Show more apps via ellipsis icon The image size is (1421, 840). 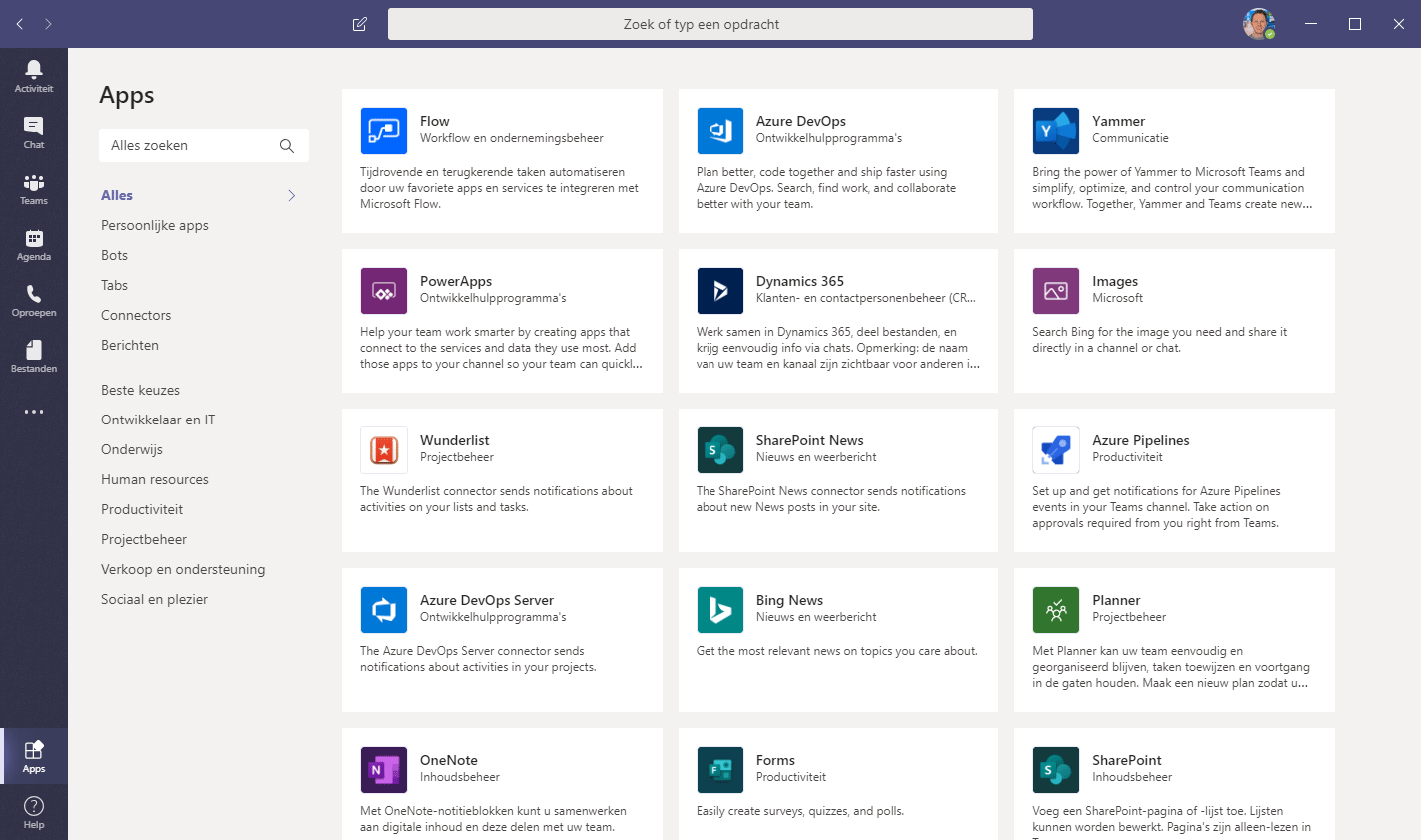click(x=34, y=412)
